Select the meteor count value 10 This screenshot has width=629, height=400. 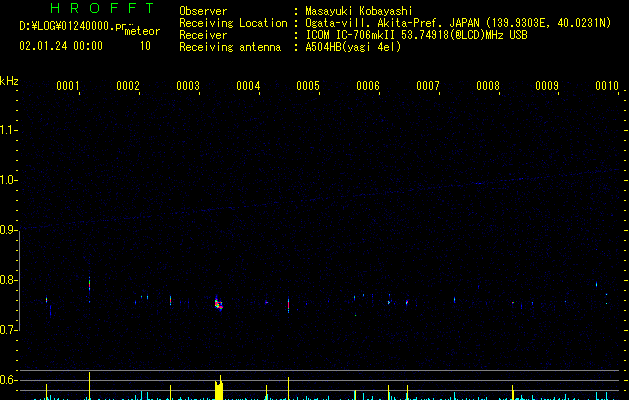[145, 46]
